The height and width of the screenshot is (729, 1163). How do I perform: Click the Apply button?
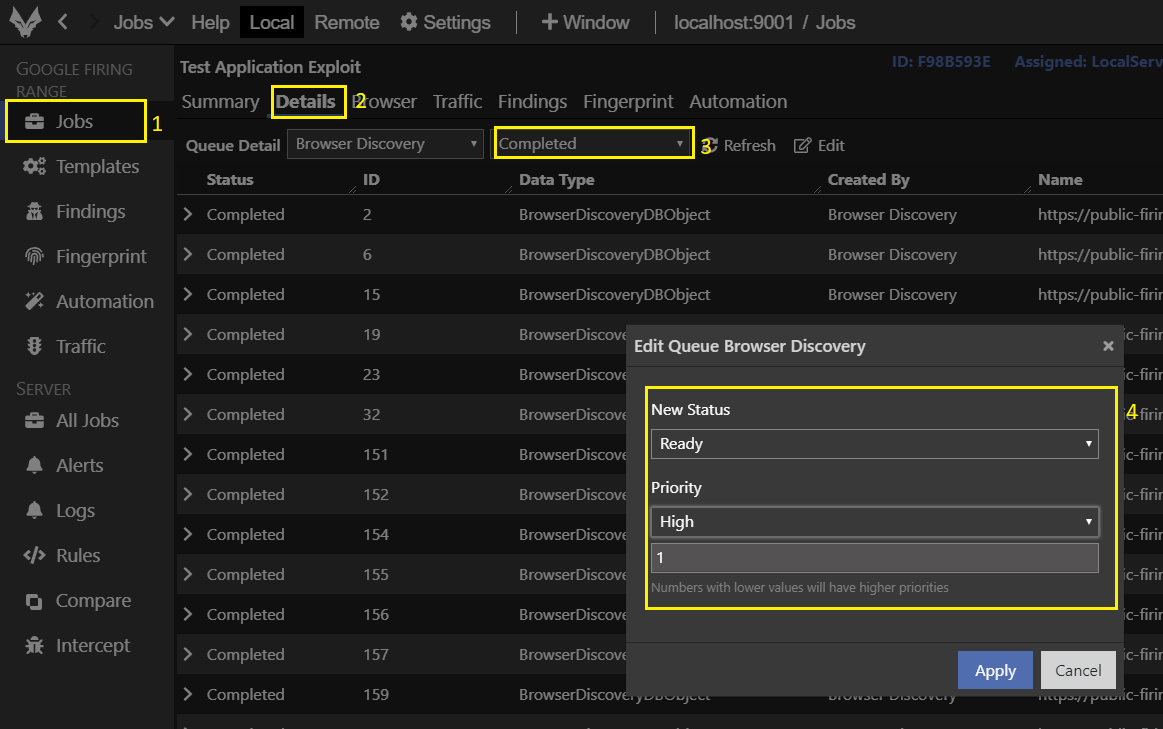tap(995, 670)
